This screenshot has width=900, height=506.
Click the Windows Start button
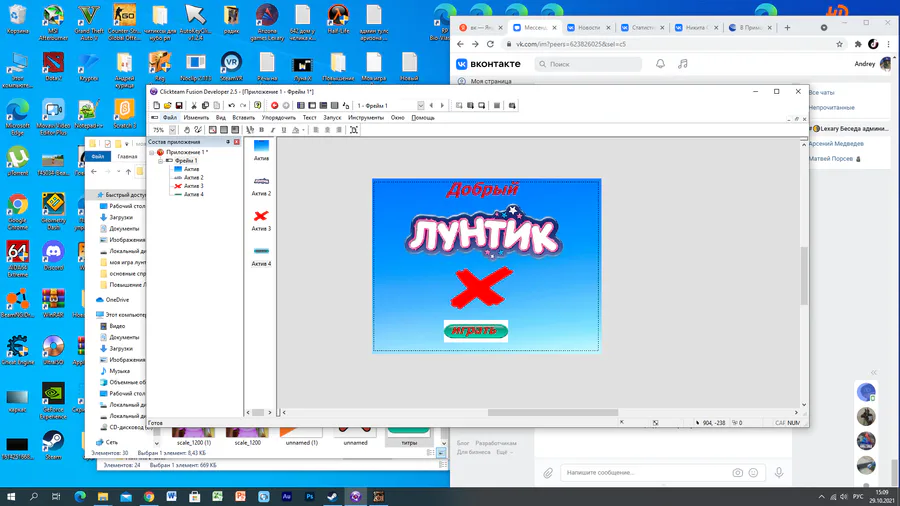(11, 496)
